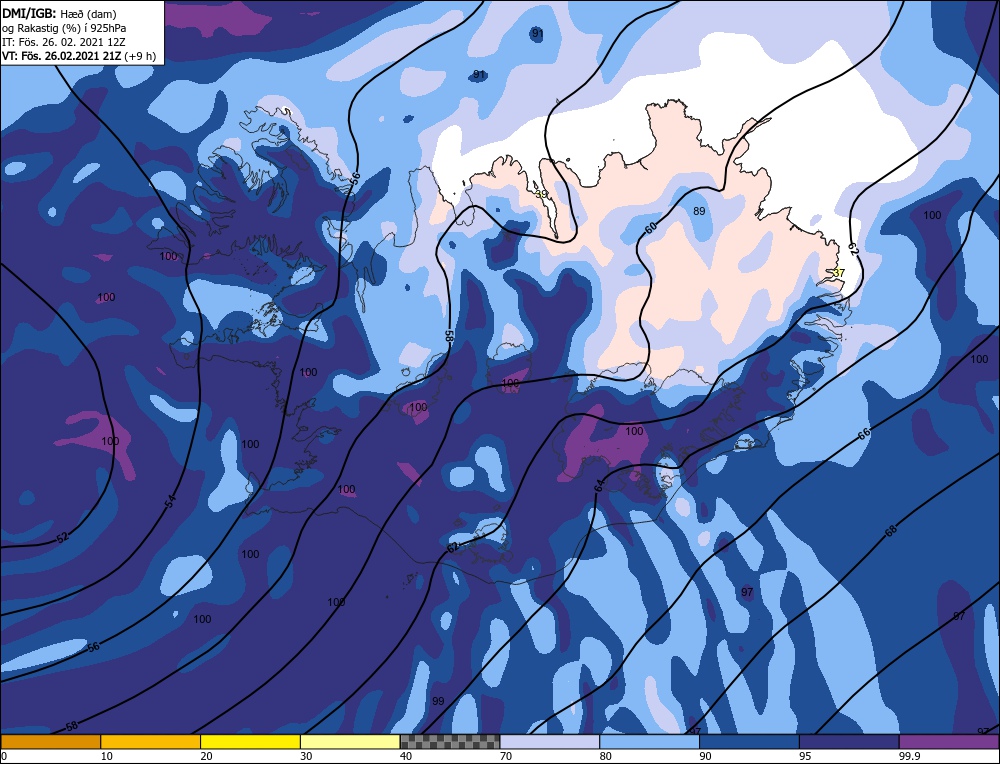Click the 'IT: Fös. 26. 02. 2021 12Z' line
Viewport: 1000px width, 764px height.
click(x=64, y=41)
